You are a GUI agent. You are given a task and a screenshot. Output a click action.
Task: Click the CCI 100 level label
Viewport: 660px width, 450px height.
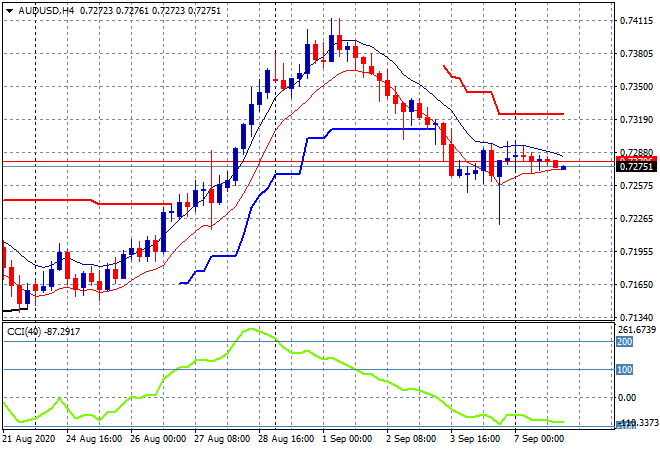[625, 370]
